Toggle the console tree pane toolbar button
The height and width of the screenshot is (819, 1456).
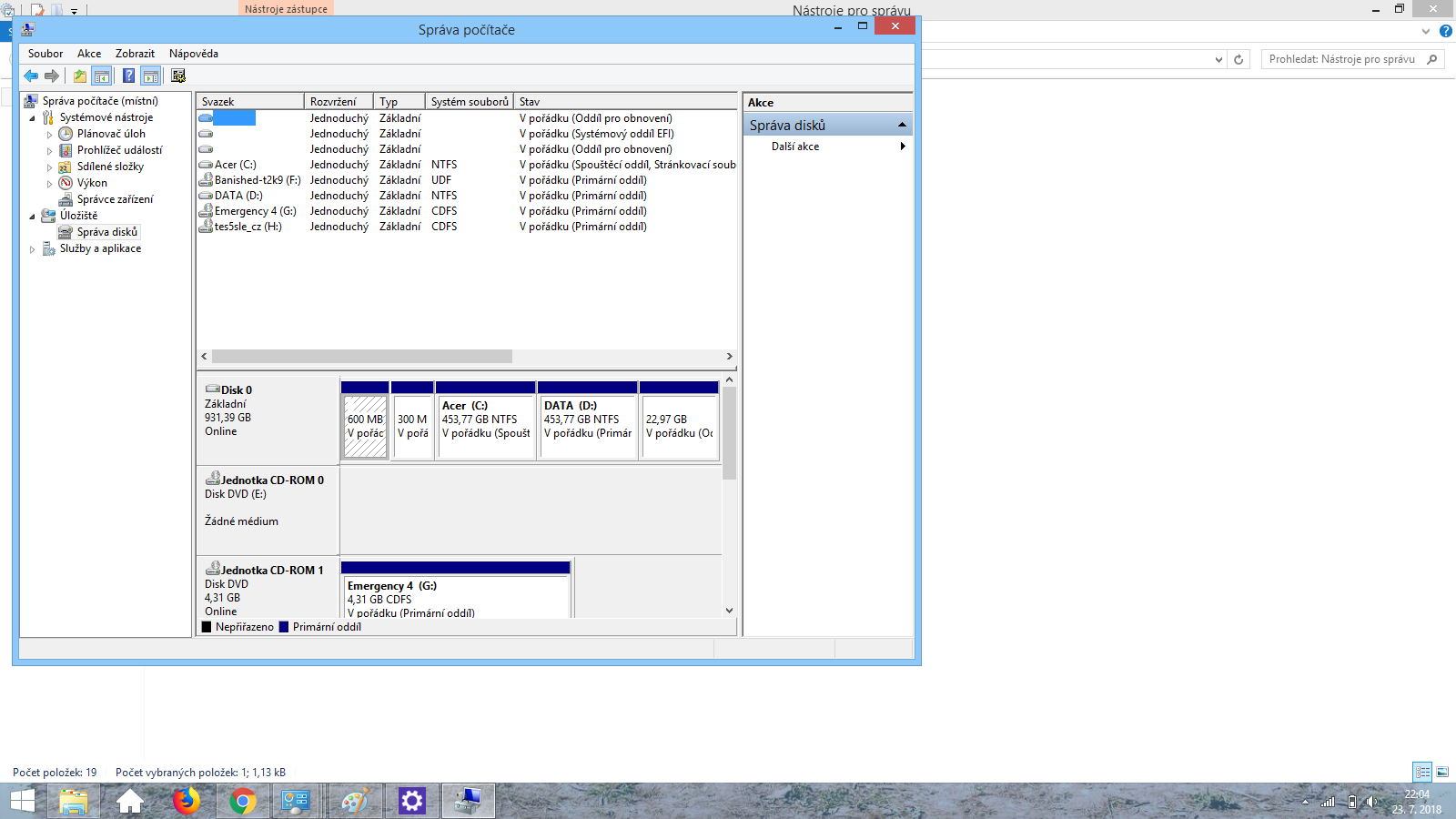[x=102, y=76]
